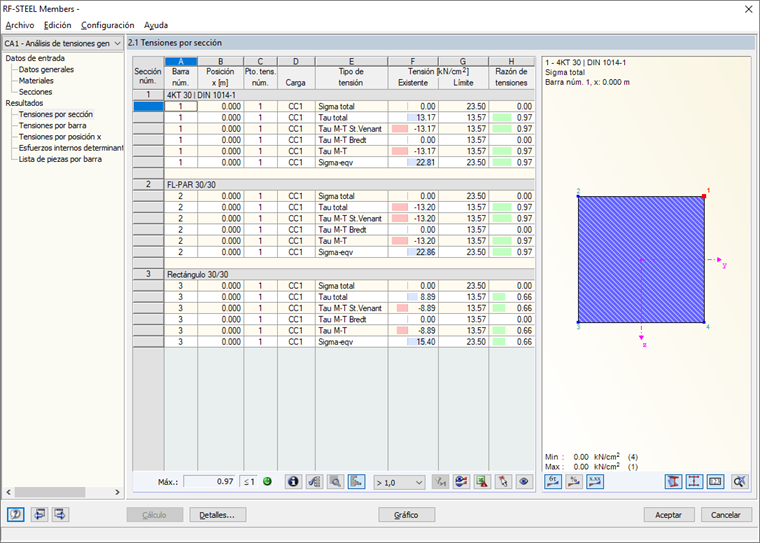This screenshot has width=760, height=543.
Task: Click the 22.86 Sigma-eqv existing stress cell
Action: pos(413,252)
